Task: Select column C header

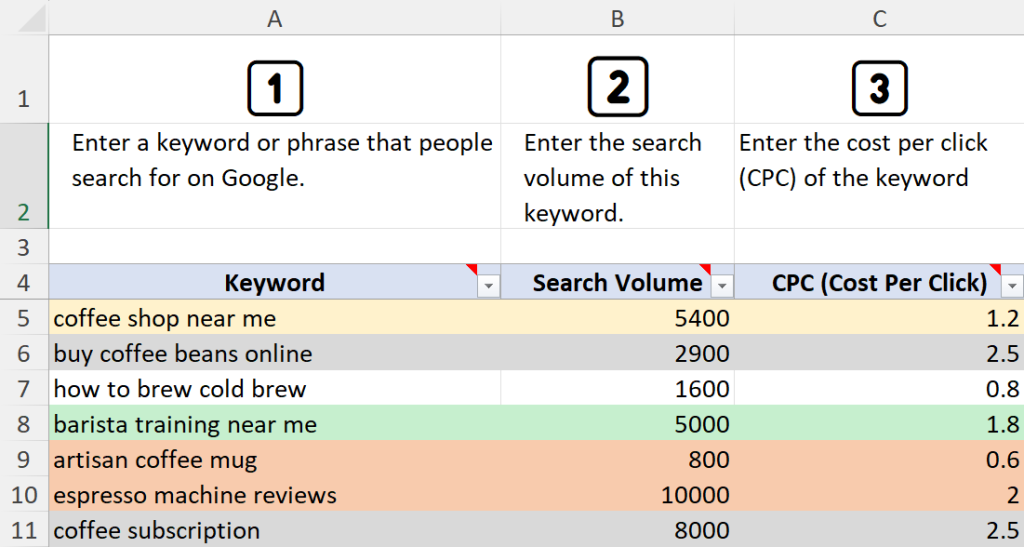Action: 879,18
